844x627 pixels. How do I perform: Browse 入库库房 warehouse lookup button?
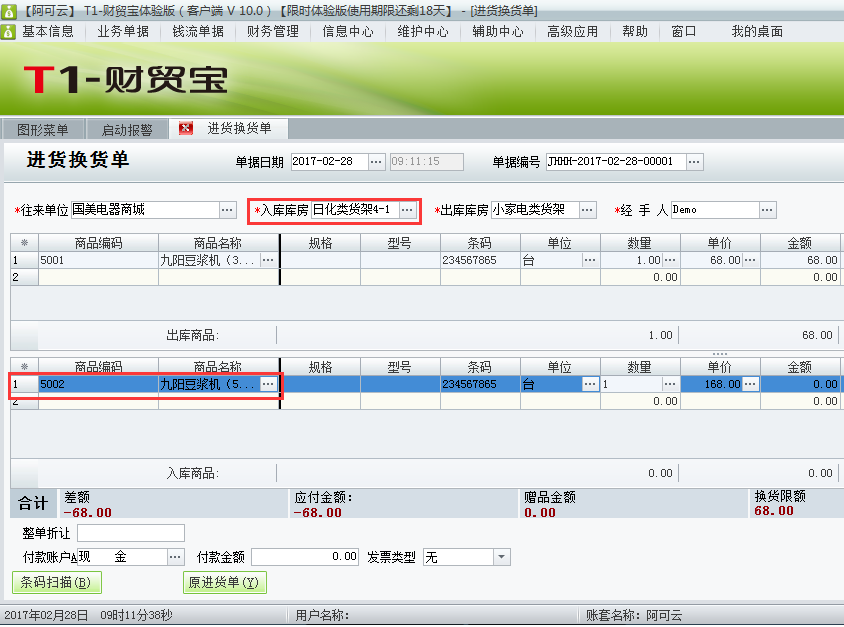[407, 210]
